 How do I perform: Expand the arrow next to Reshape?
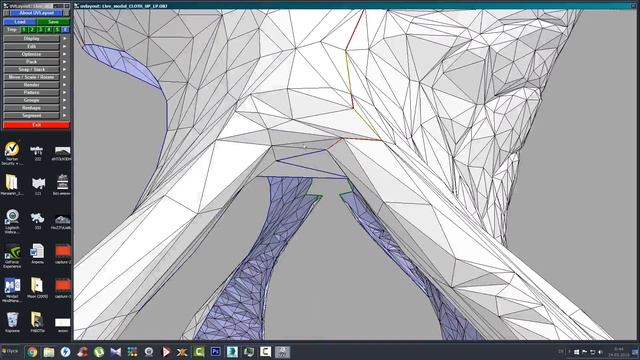[x=64, y=108]
